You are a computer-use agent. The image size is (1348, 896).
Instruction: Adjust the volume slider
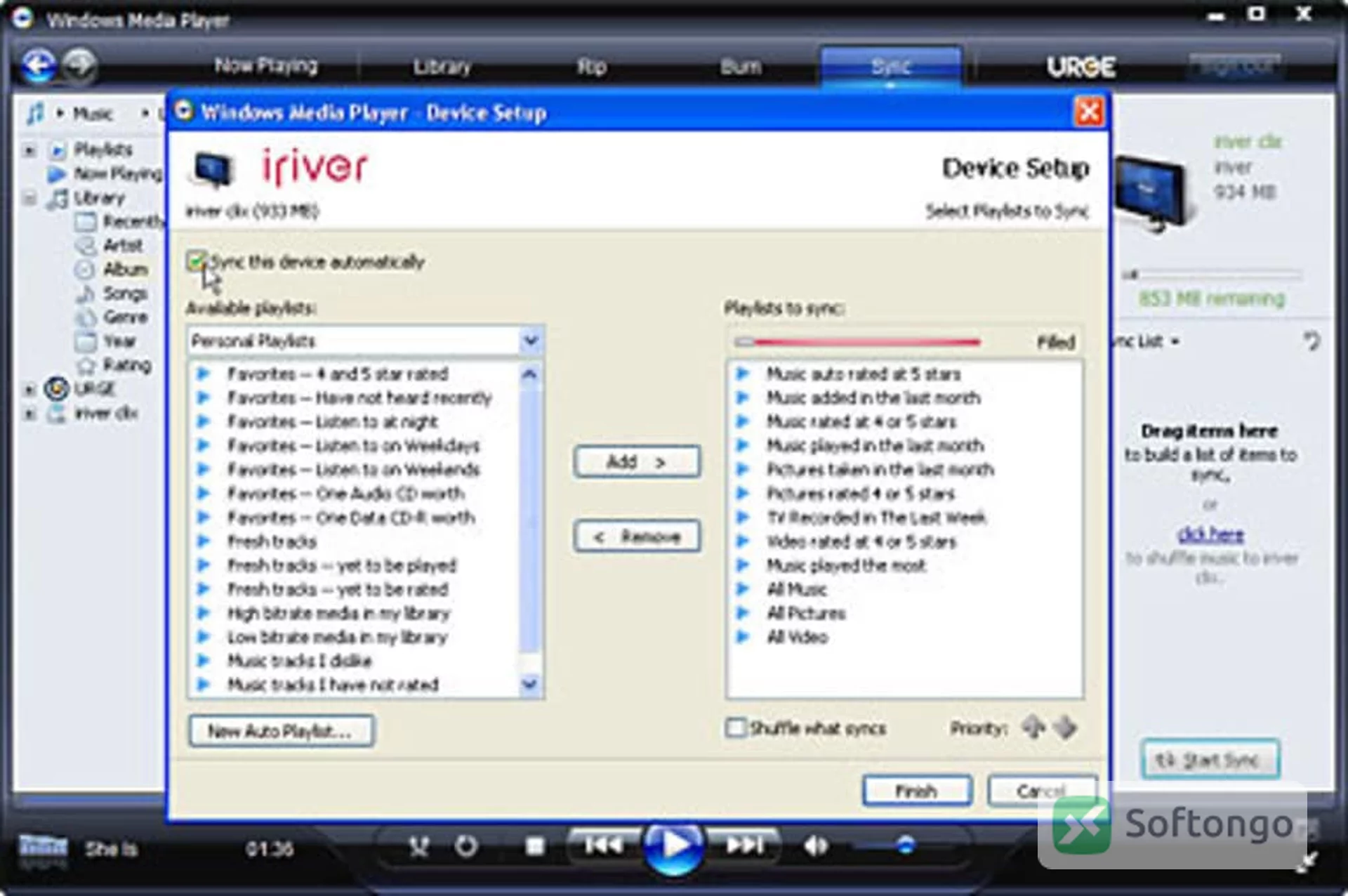click(904, 845)
